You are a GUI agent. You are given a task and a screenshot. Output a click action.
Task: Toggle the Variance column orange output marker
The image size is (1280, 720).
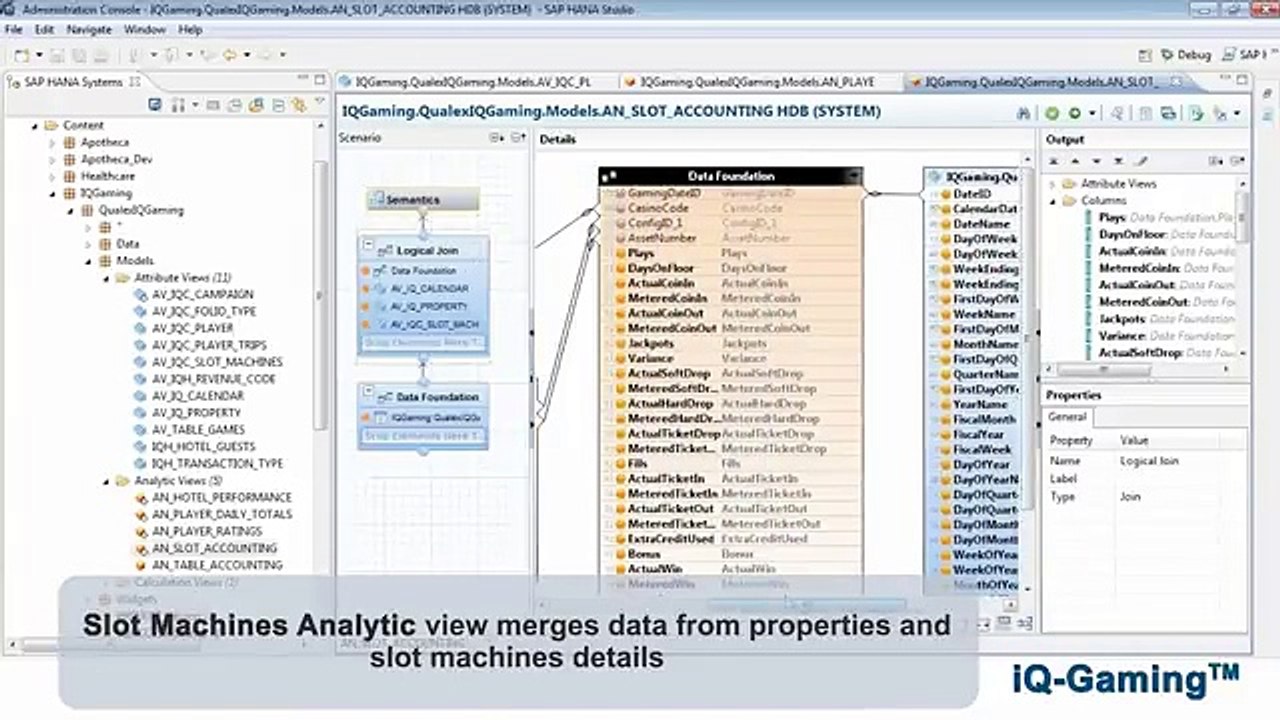(620, 359)
